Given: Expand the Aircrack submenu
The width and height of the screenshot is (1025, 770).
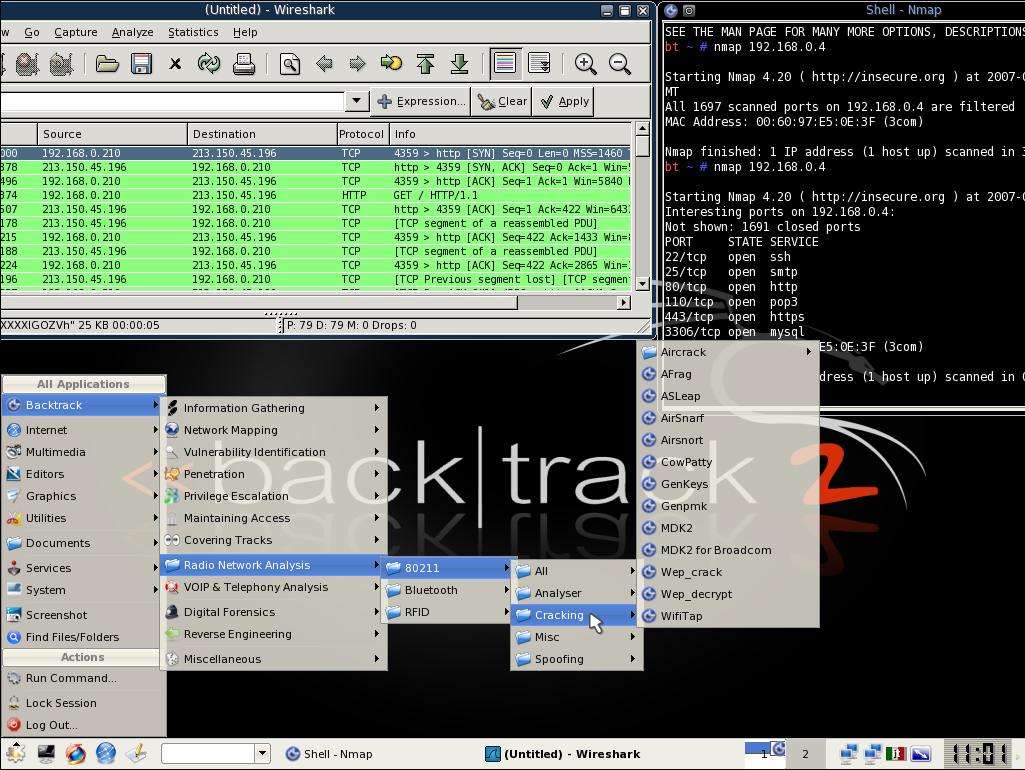Looking at the screenshot, I should [728, 352].
